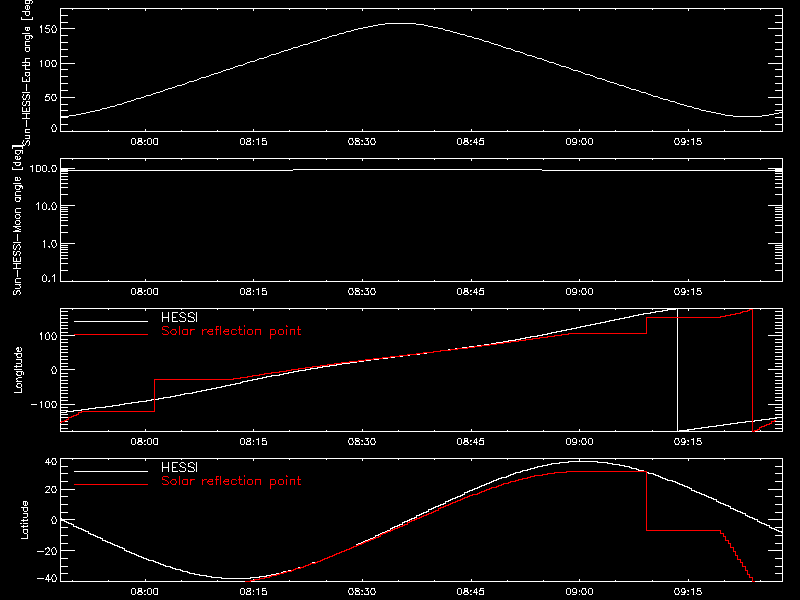Click 08:00 label under Latitude plot

tap(144, 592)
